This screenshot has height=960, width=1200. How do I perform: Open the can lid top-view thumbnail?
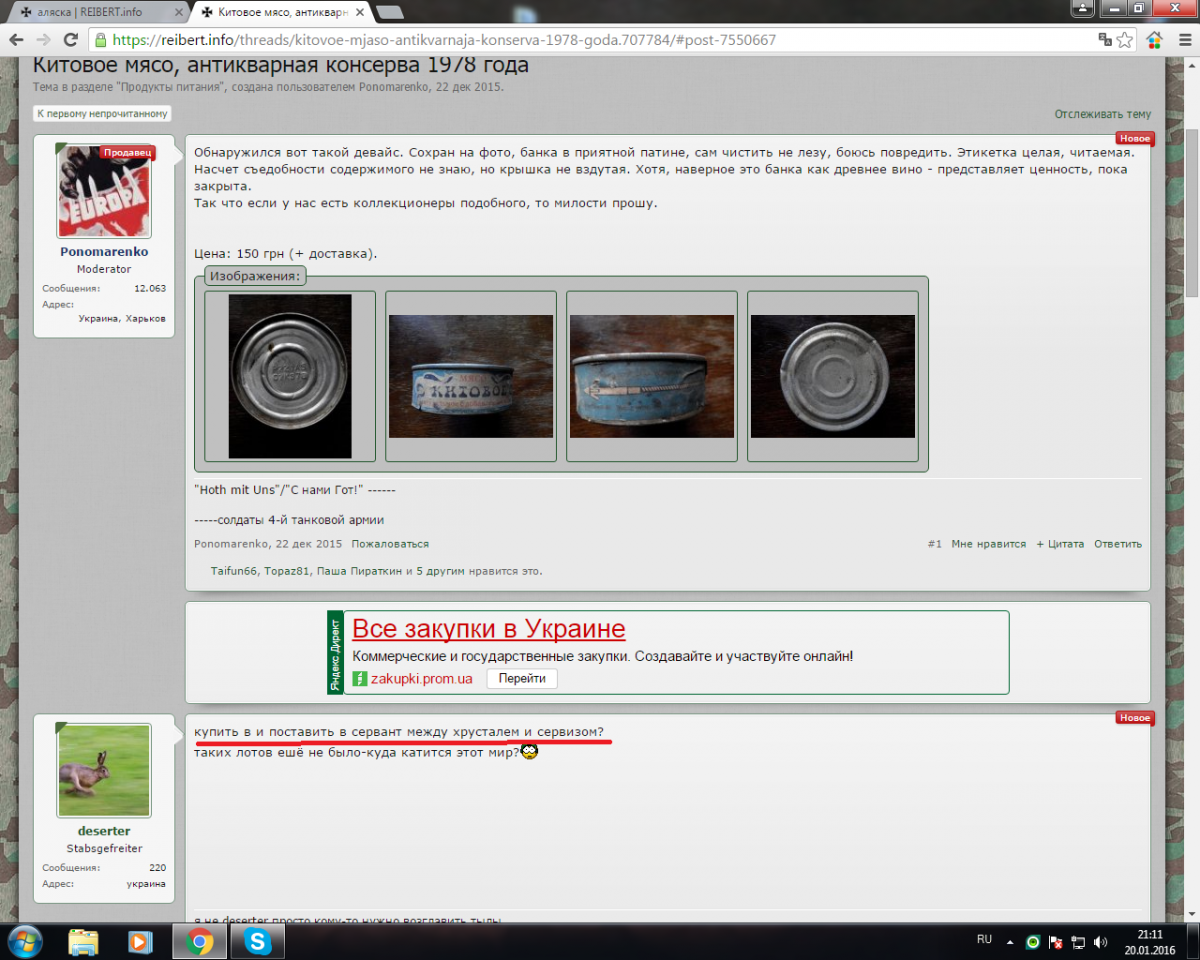tap(290, 376)
